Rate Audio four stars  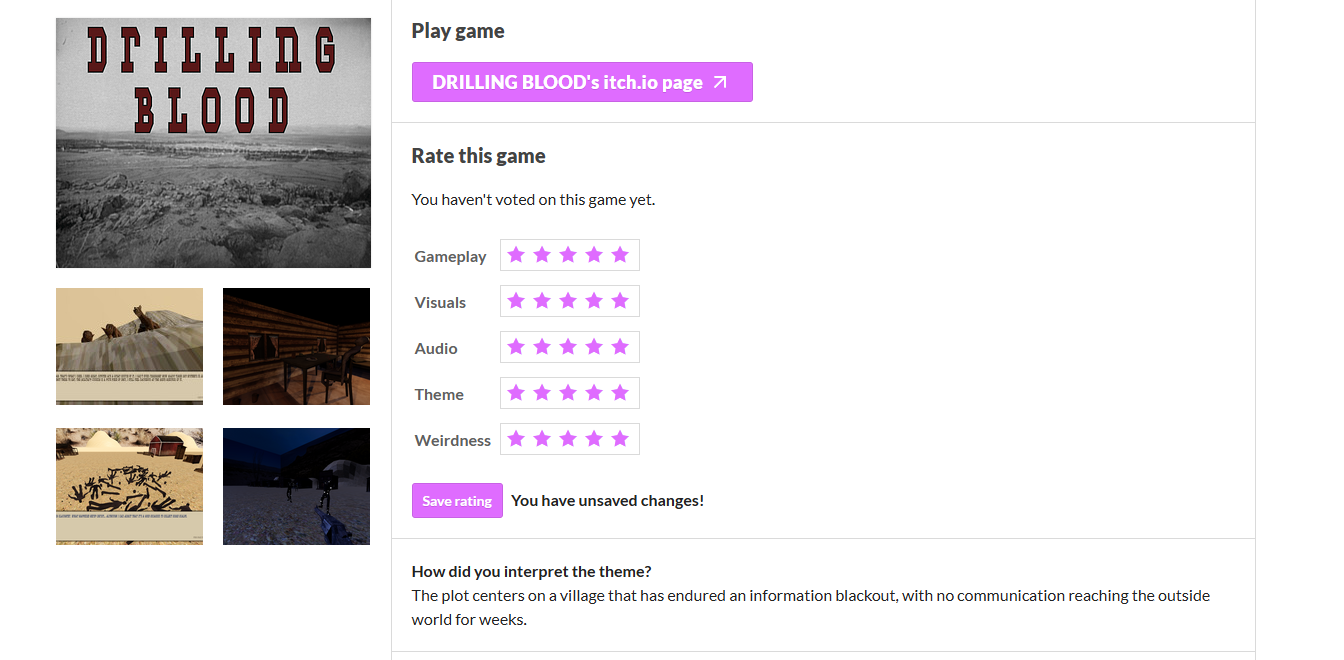click(594, 347)
